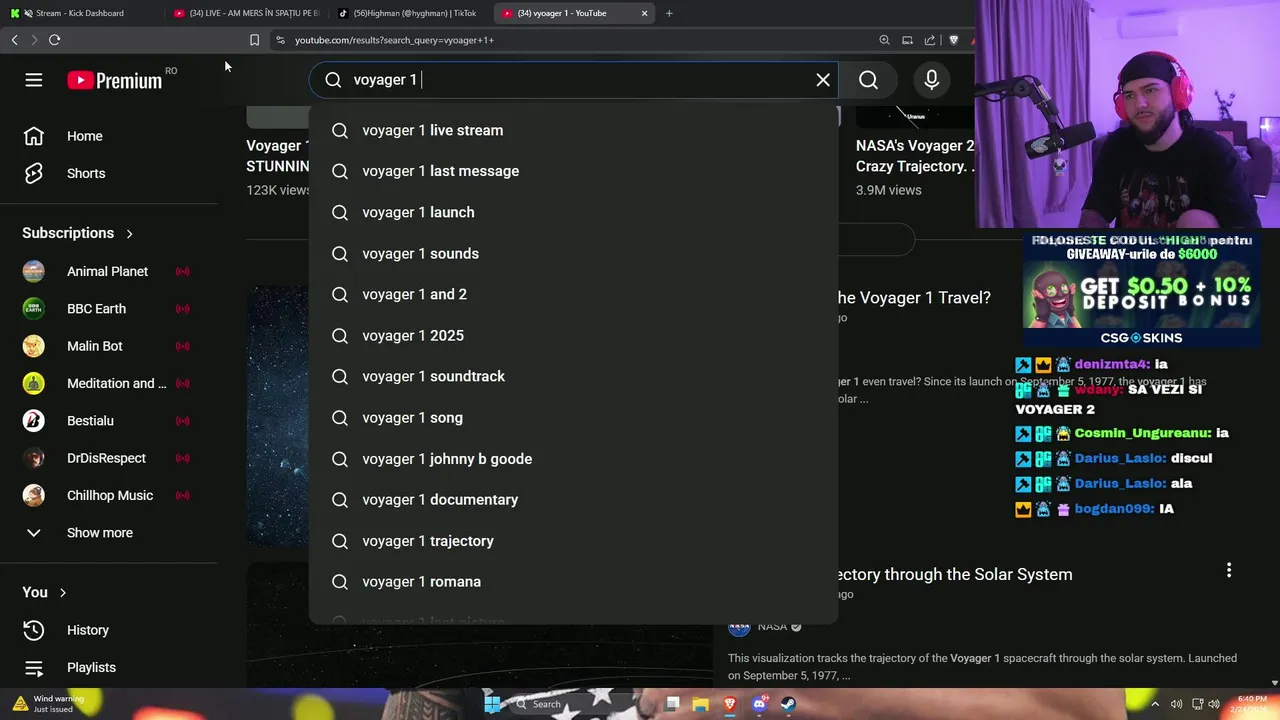This screenshot has width=1280, height=720.
Task: Choose suggestion voyager 1 and 2
Action: click(573, 294)
